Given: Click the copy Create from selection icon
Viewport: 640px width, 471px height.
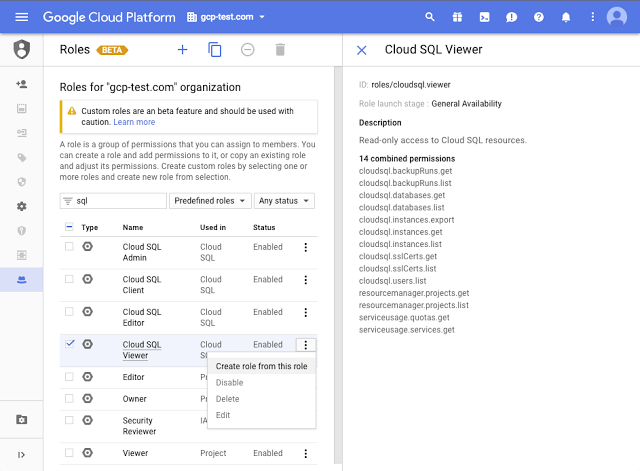Looking at the screenshot, I should pyautogui.click(x=215, y=50).
